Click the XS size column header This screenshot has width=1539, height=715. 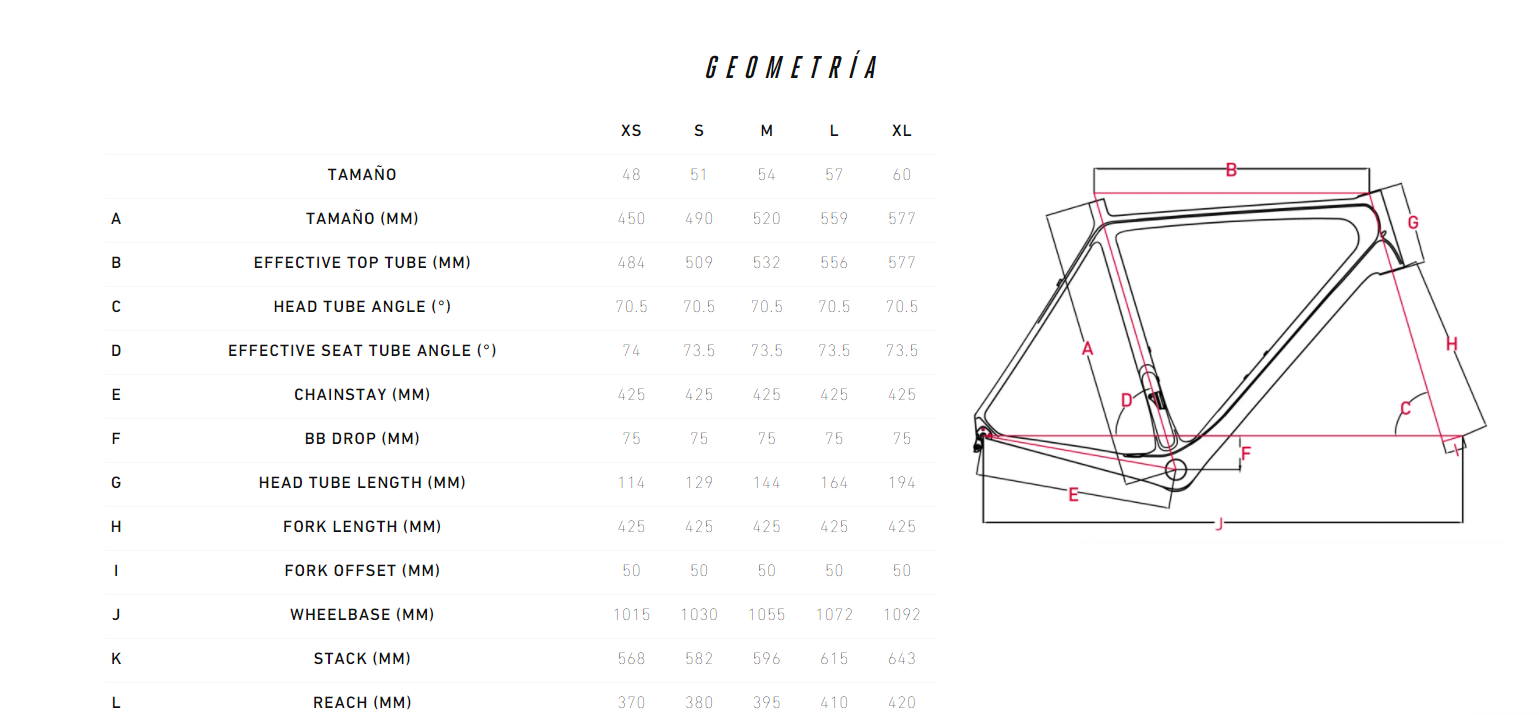(631, 131)
